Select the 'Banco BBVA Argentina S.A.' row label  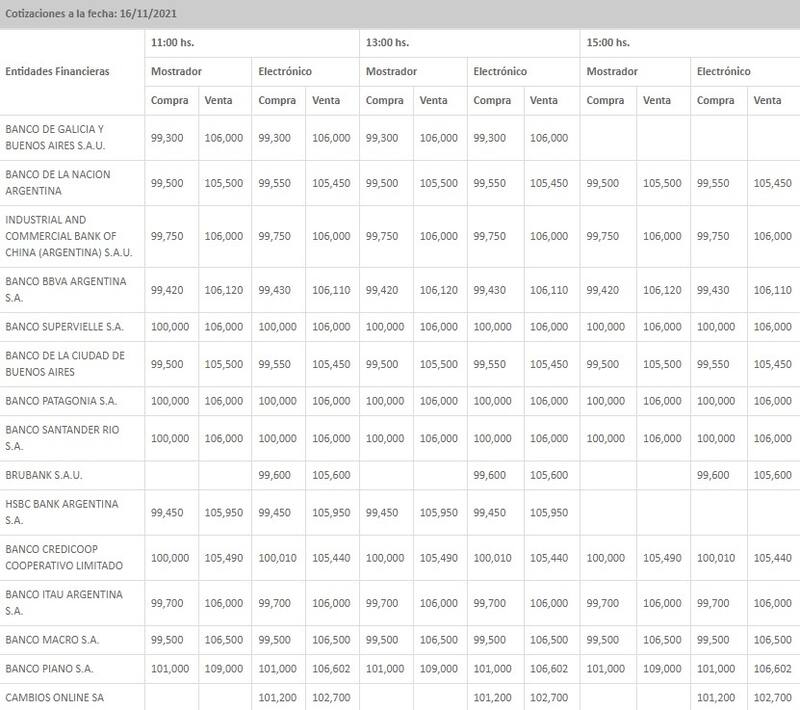pyautogui.click(x=66, y=289)
